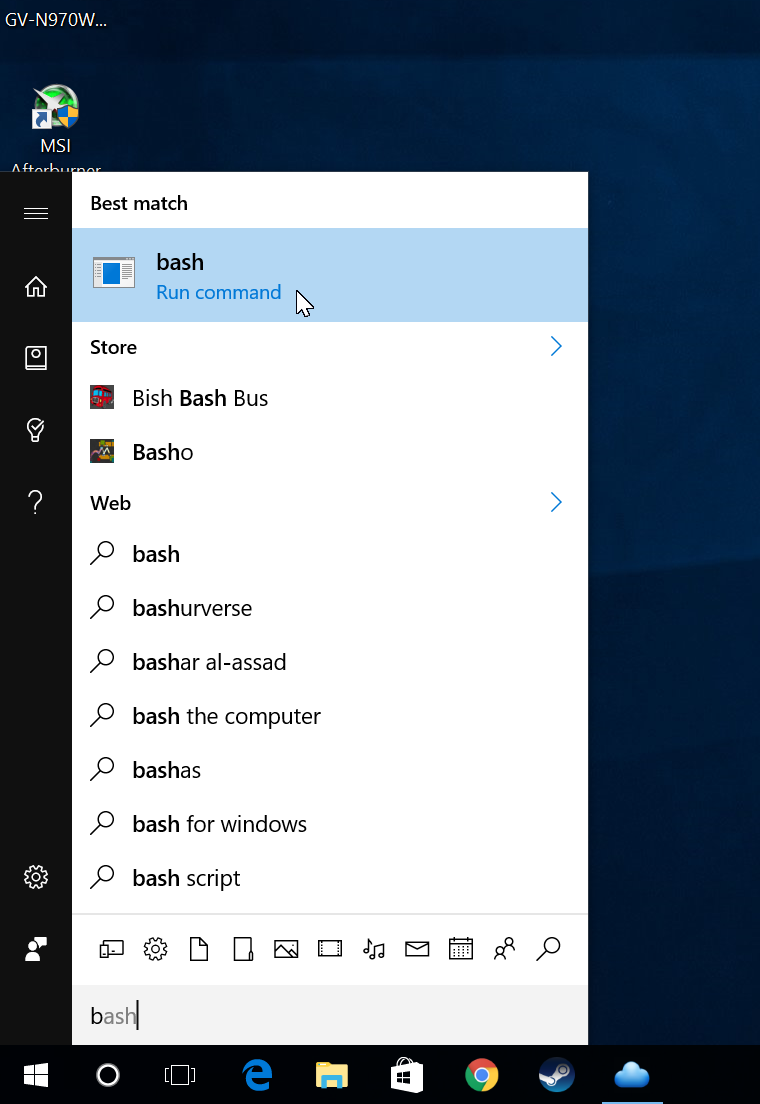This screenshot has height=1104, width=760.
Task: Click the Basho app icon
Action: tap(102, 451)
